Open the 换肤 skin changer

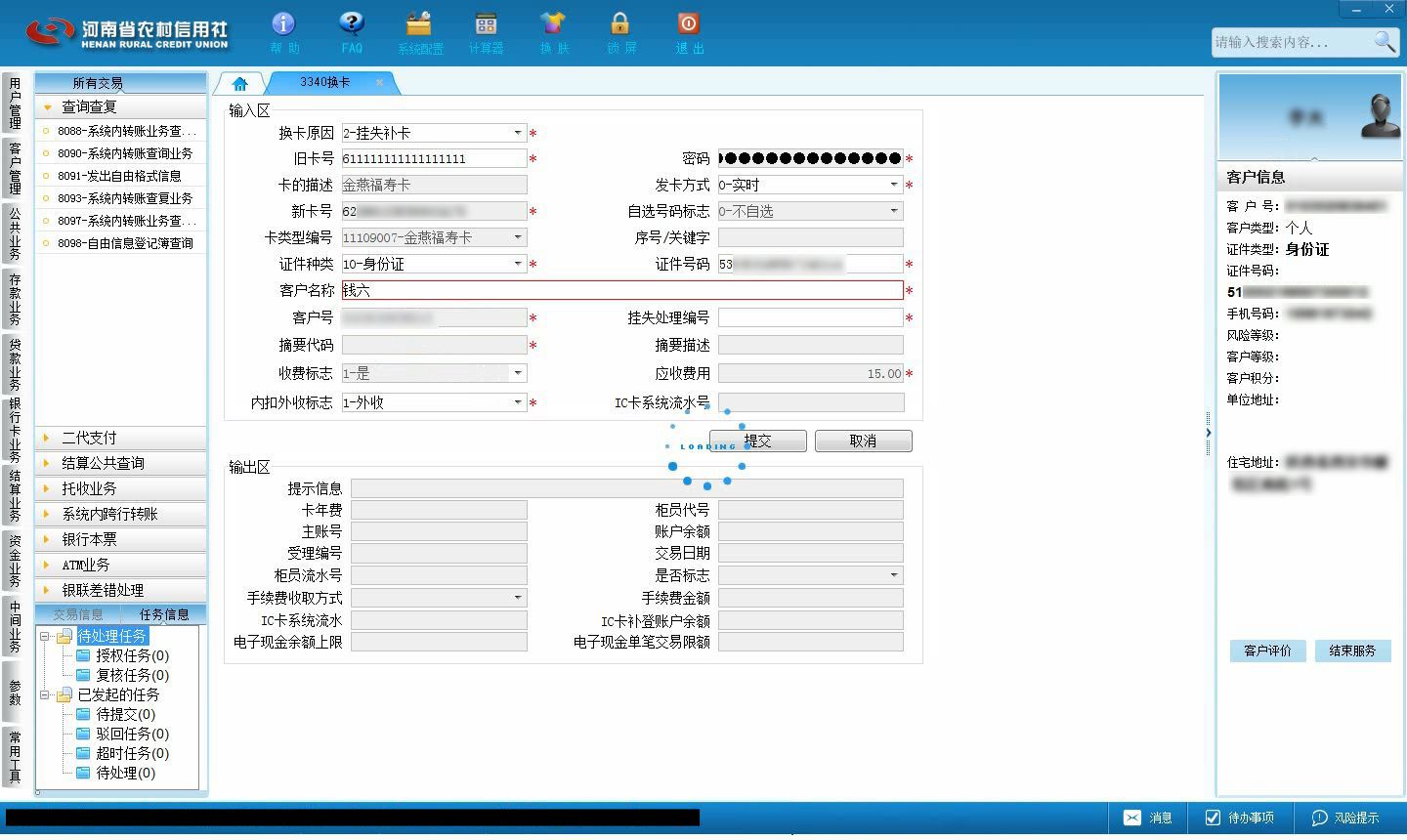click(x=553, y=32)
